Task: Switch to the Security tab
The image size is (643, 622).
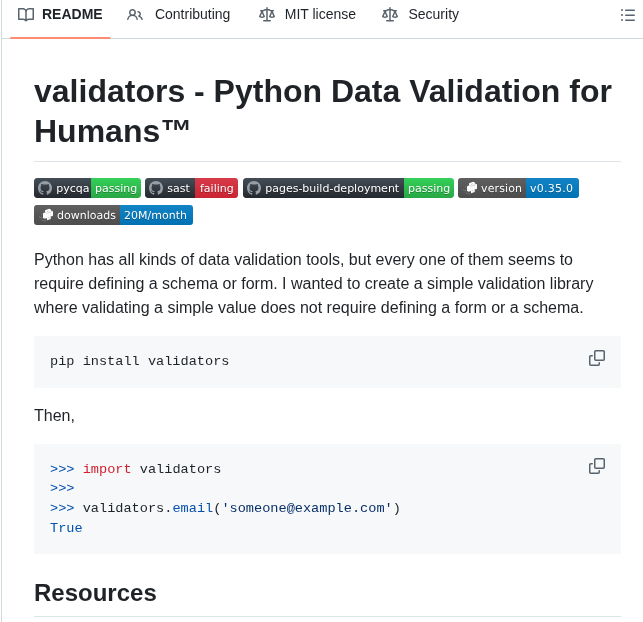Action: tap(420, 15)
